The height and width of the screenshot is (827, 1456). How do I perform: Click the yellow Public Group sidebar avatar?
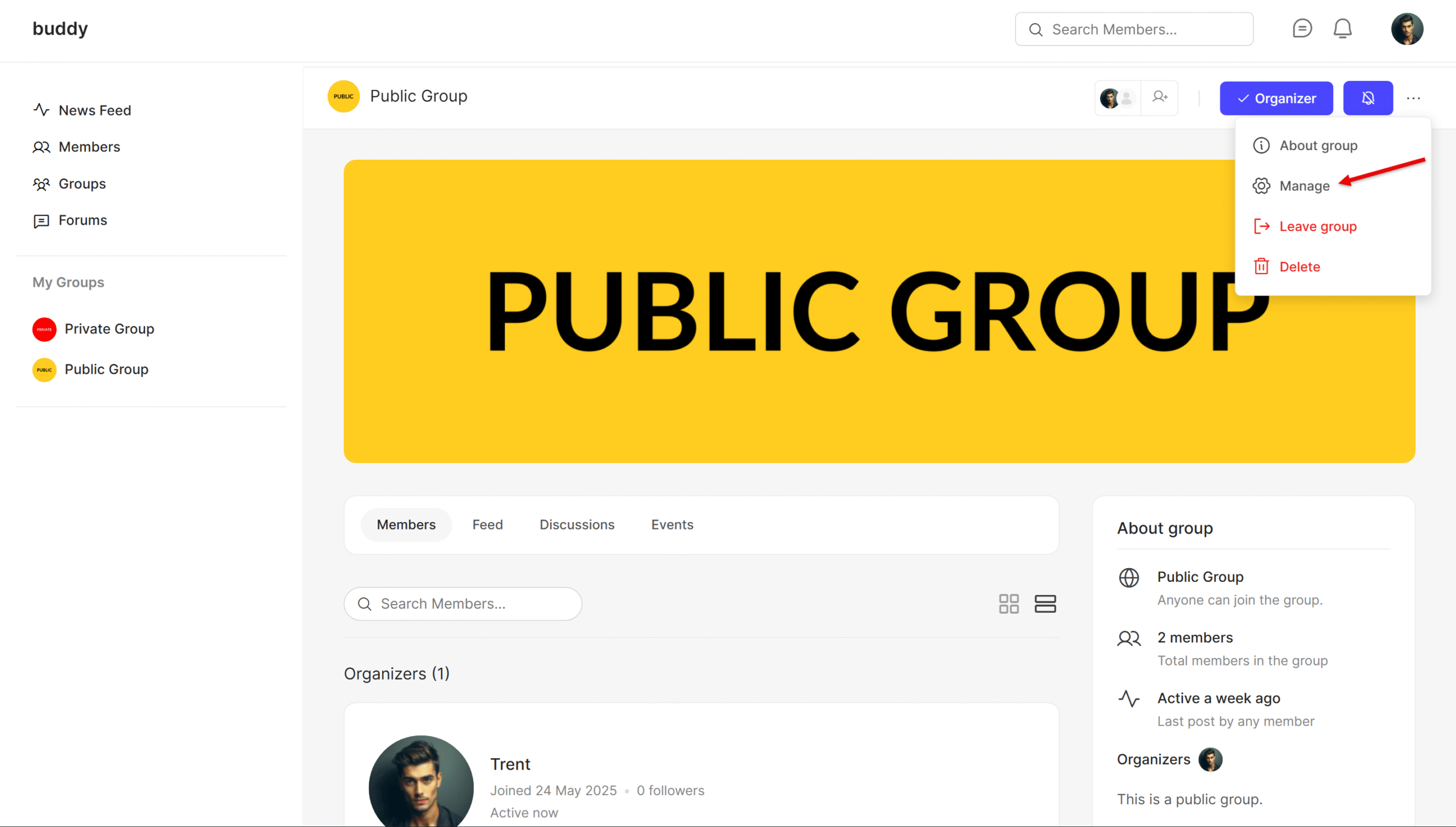[44, 370]
